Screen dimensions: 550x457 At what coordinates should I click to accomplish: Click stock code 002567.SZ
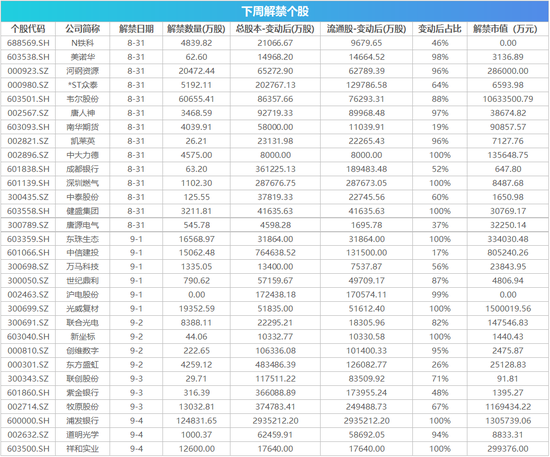pos(28,113)
